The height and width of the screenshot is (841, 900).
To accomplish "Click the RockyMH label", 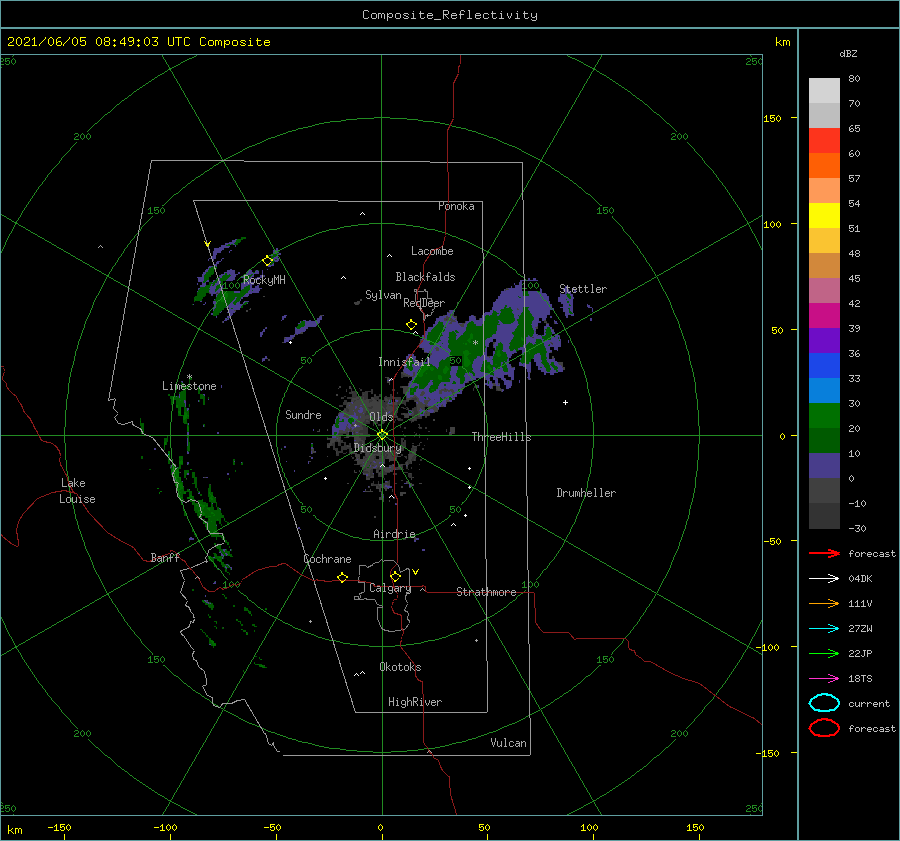I will pos(264,280).
